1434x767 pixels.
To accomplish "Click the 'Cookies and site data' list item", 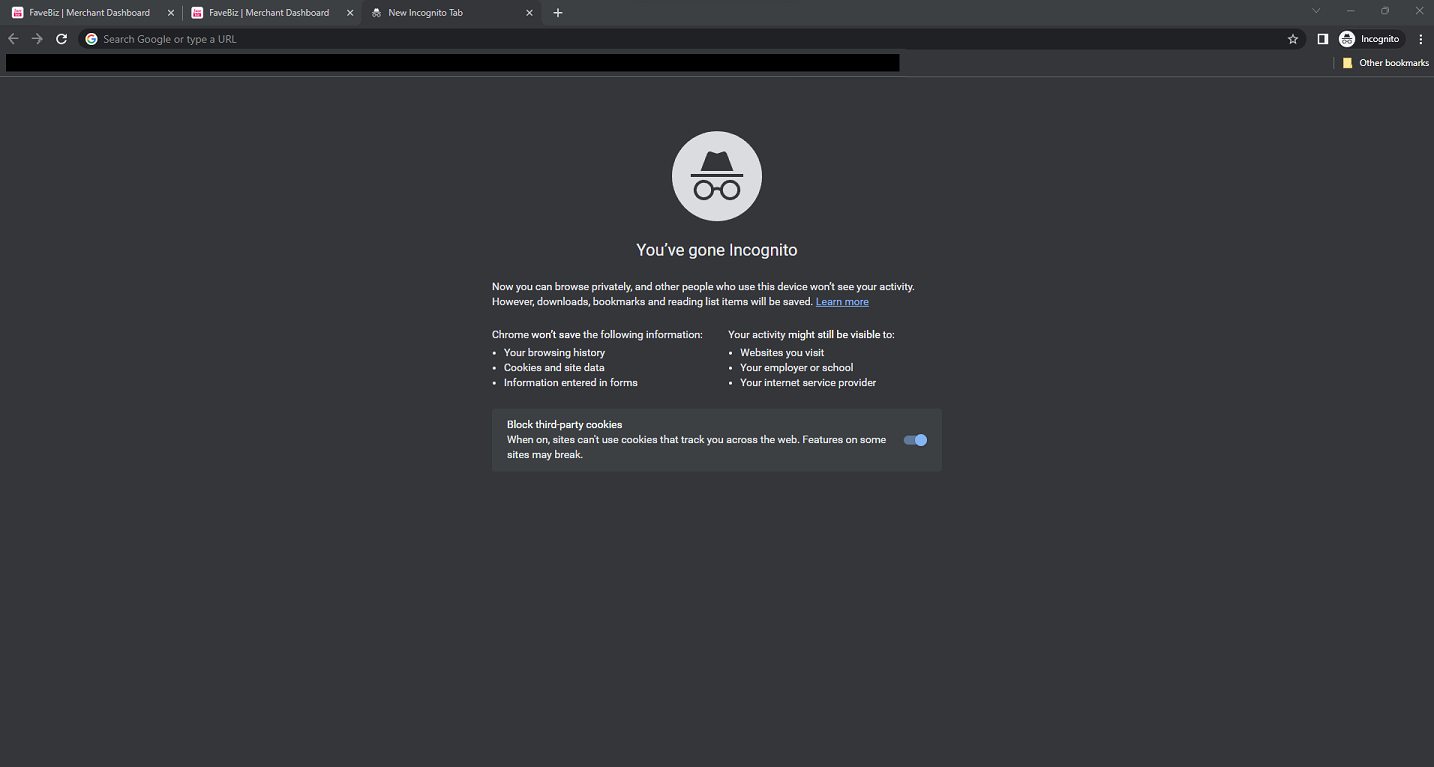I will tap(554, 368).
